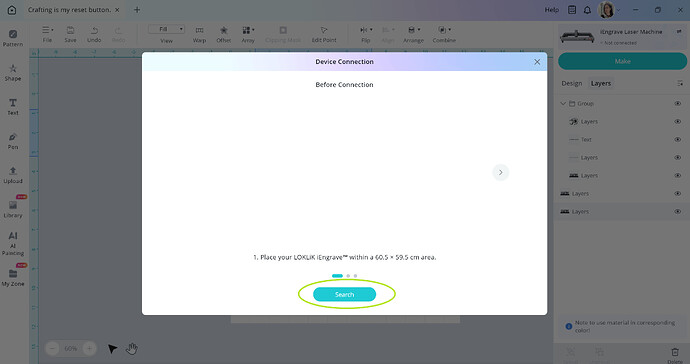The width and height of the screenshot is (690, 364).
Task: Click the 60% zoom level
Action: (70, 349)
